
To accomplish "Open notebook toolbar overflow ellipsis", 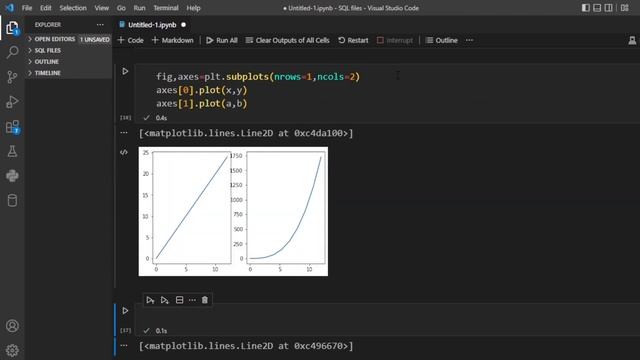I will pyautogui.click(x=469, y=40).
